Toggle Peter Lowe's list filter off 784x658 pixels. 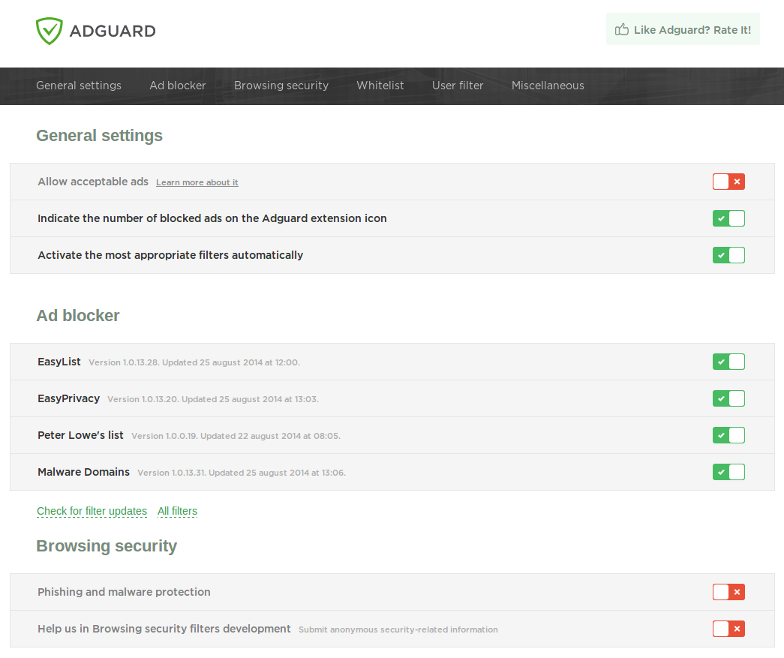(x=728, y=435)
